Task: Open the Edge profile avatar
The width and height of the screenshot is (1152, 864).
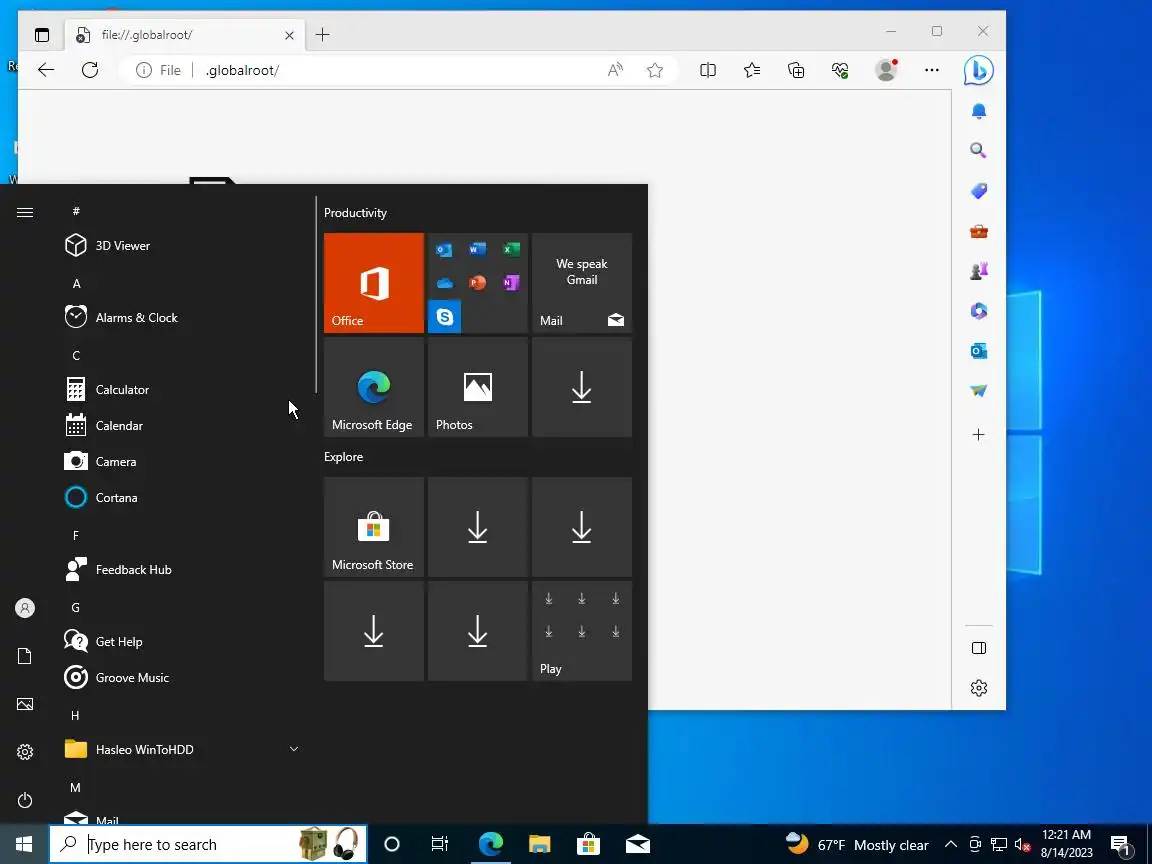Action: 887,70
